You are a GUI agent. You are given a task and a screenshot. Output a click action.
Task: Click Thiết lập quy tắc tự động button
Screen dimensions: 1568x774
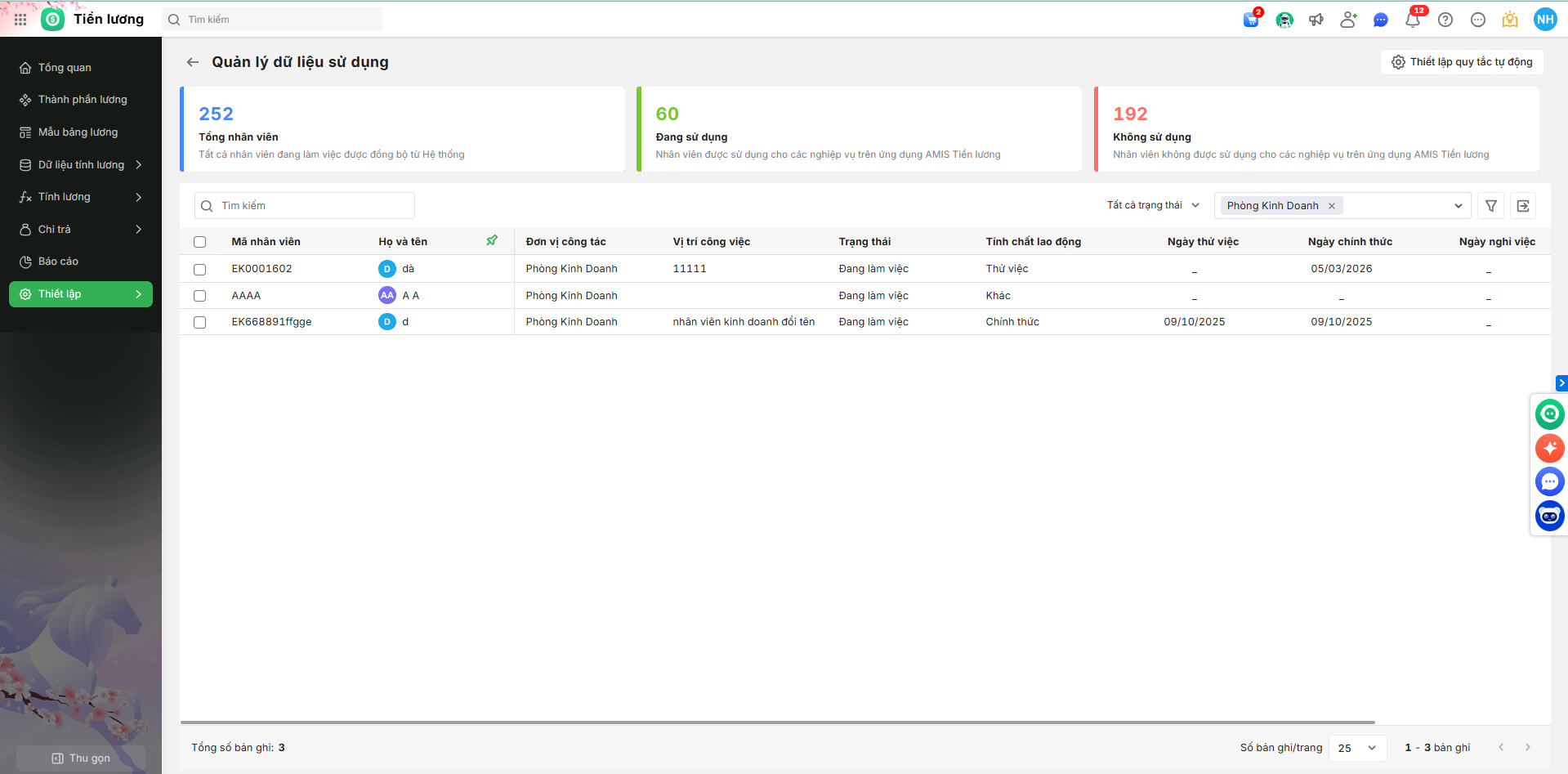click(1462, 62)
